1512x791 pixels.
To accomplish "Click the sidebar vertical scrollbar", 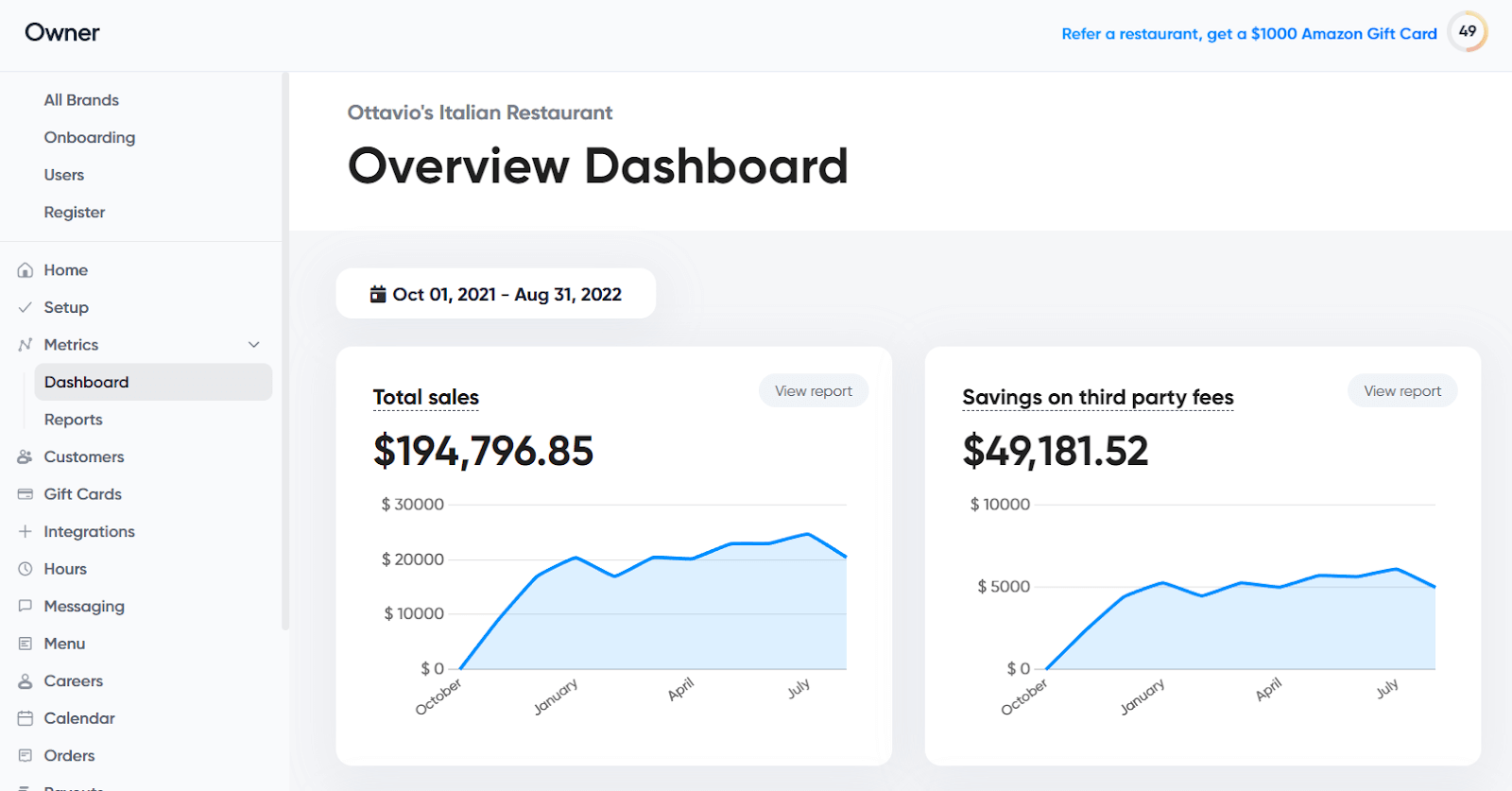I will click(x=284, y=350).
